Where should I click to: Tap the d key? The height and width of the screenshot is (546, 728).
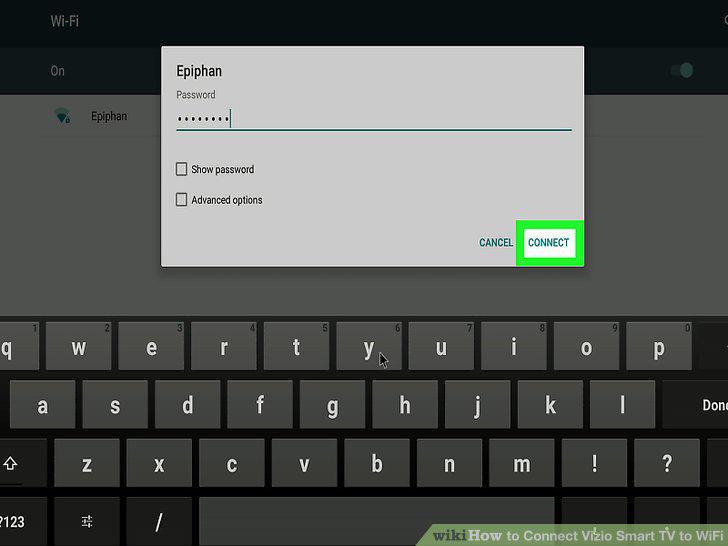[x=188, y=405]
